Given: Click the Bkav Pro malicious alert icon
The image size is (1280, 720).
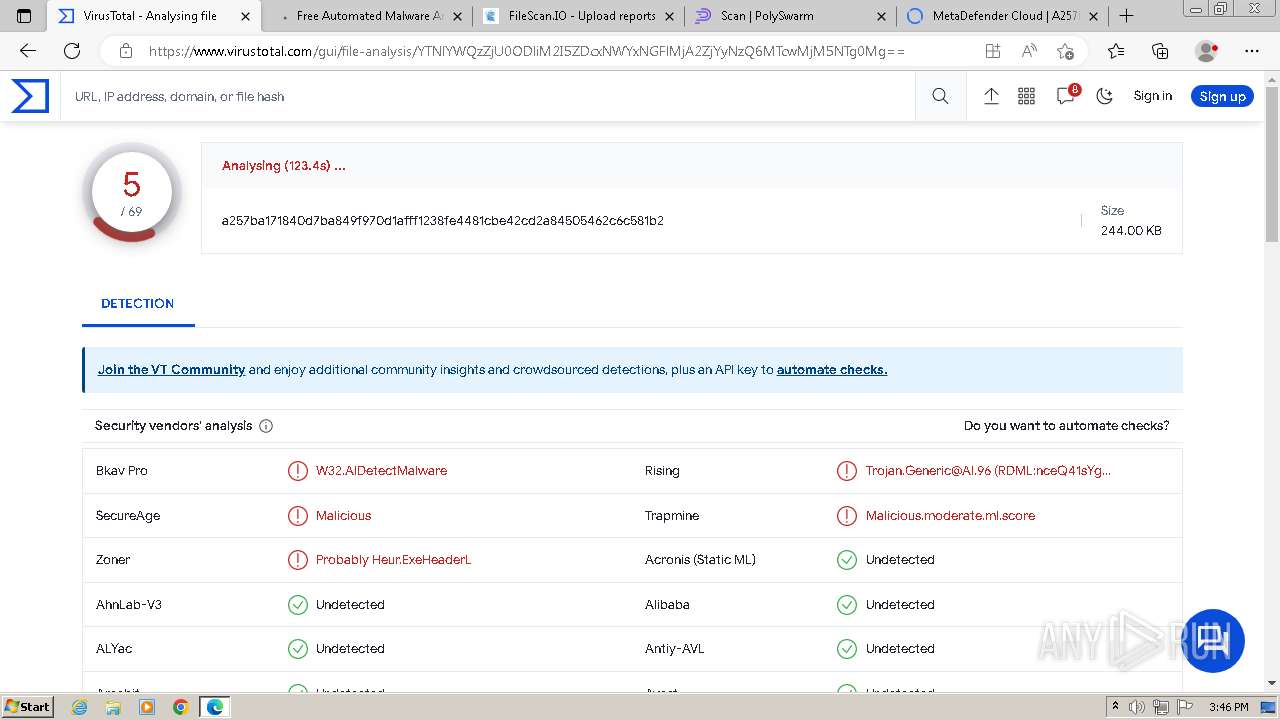Looking at the screenshot, I should tap(298, 471).
